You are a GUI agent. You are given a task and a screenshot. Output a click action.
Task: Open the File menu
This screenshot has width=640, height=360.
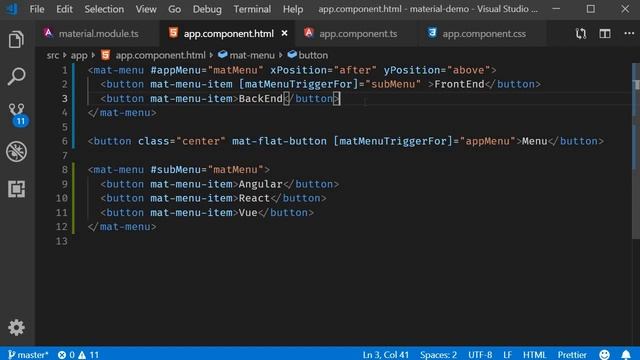pos(37,9)
